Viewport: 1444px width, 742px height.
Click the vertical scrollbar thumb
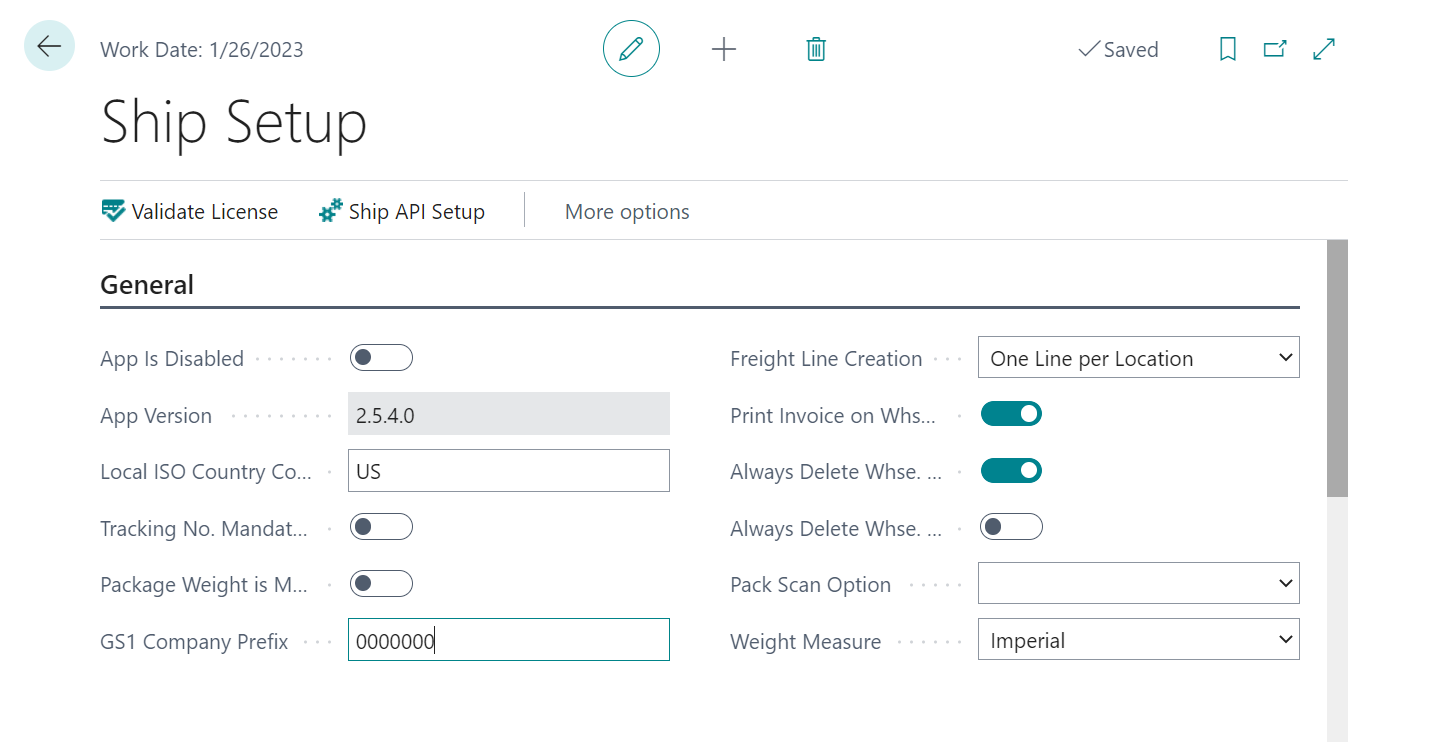point(1337,368)
